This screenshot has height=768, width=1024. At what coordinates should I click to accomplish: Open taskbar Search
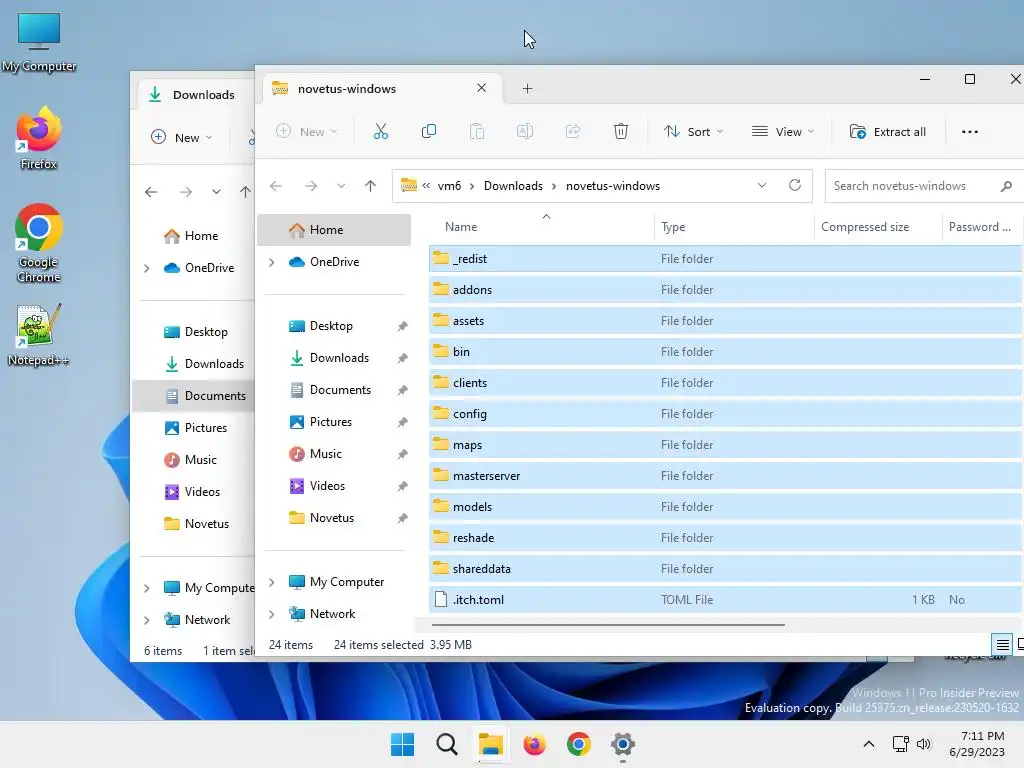[x=447, y=744]
